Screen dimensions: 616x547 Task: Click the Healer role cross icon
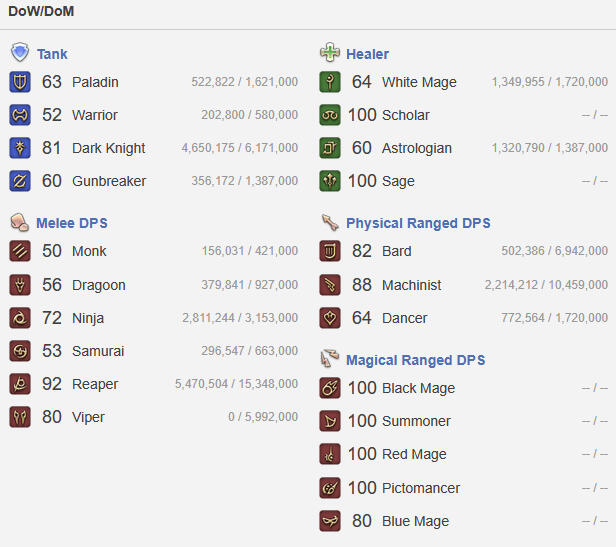(x=330, y=52)
